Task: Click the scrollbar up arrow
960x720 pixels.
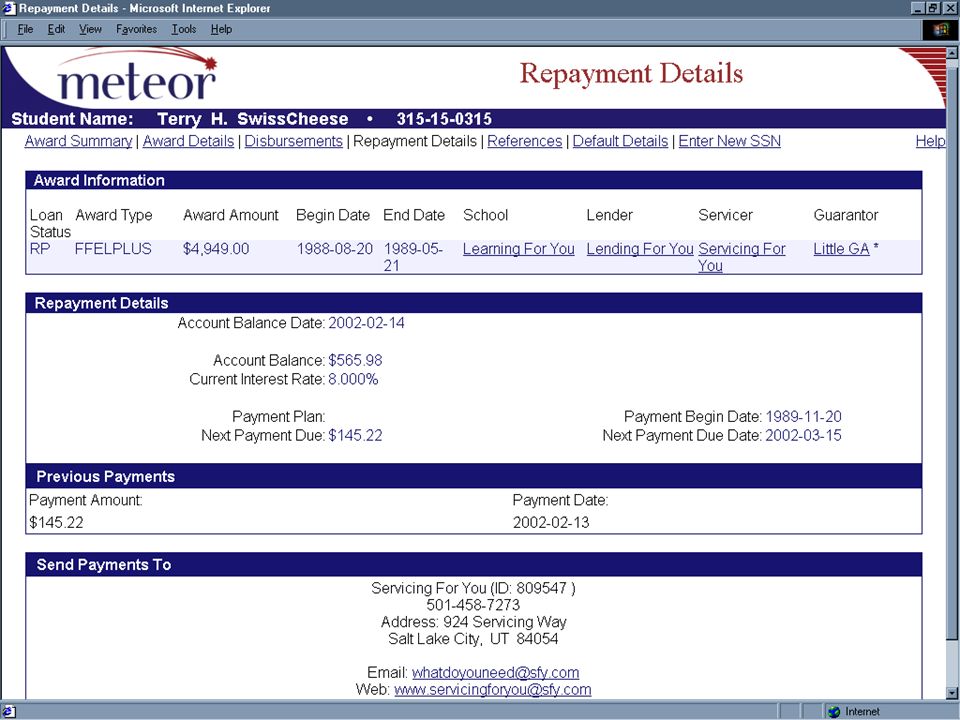Action: click(x=952, y=53)
